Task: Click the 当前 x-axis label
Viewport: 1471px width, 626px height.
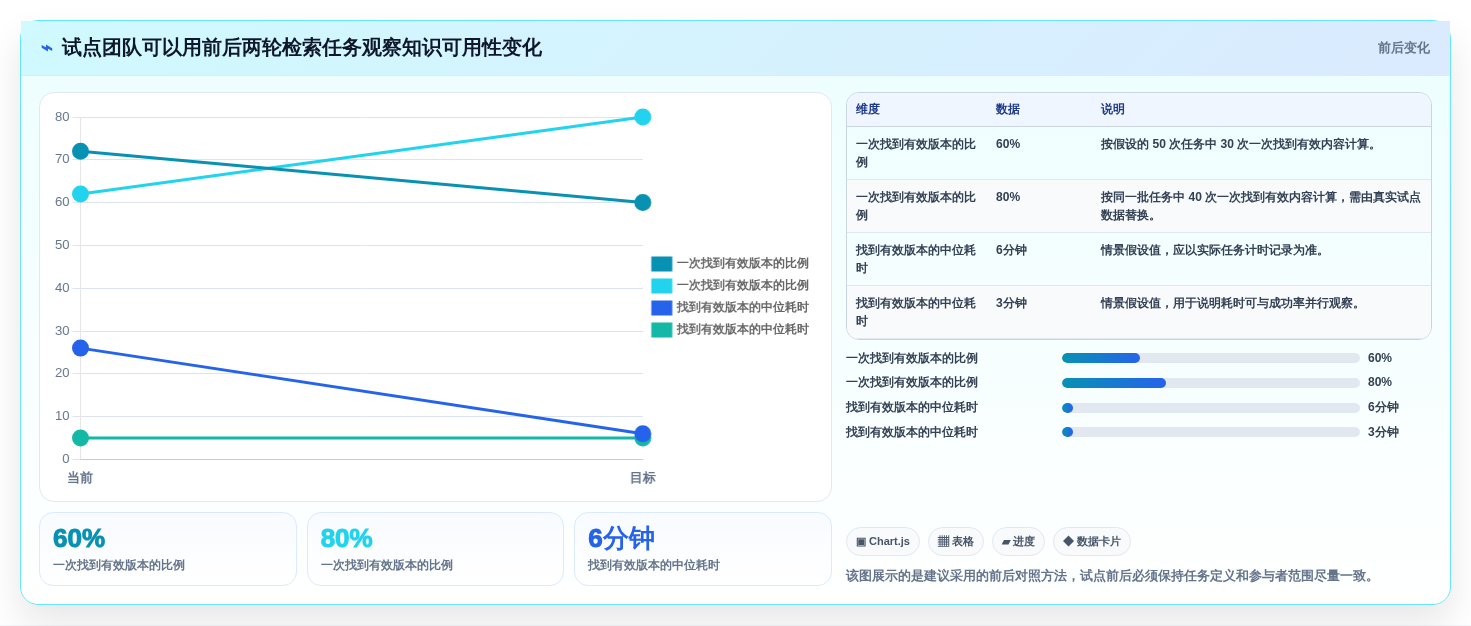Action: tap(80, 478)
